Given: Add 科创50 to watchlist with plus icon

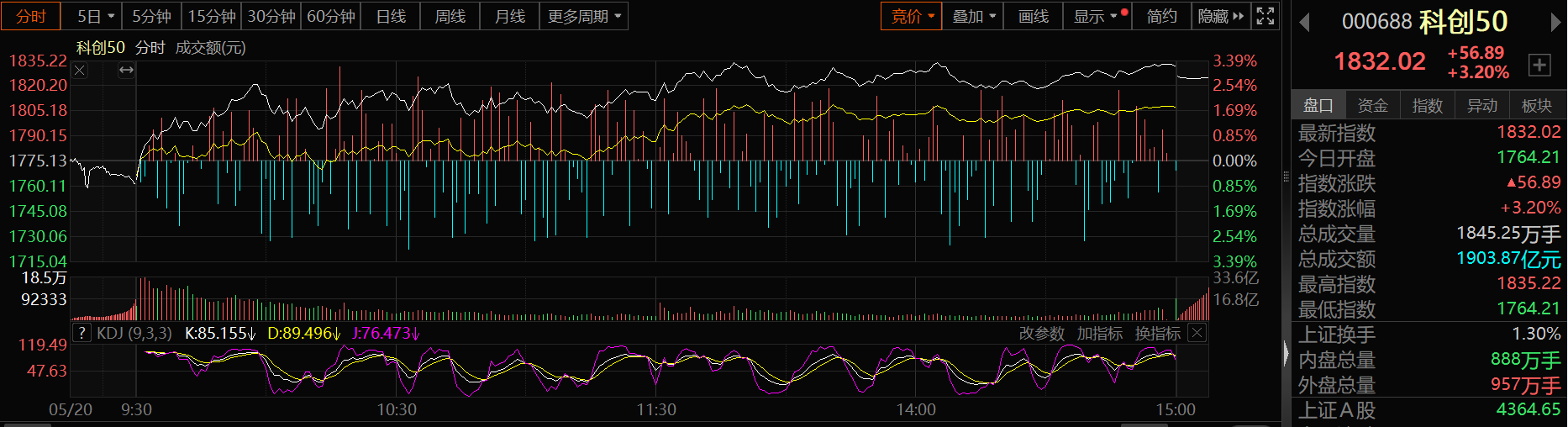Looking at the screenshot, I should tap(1539, 65).
